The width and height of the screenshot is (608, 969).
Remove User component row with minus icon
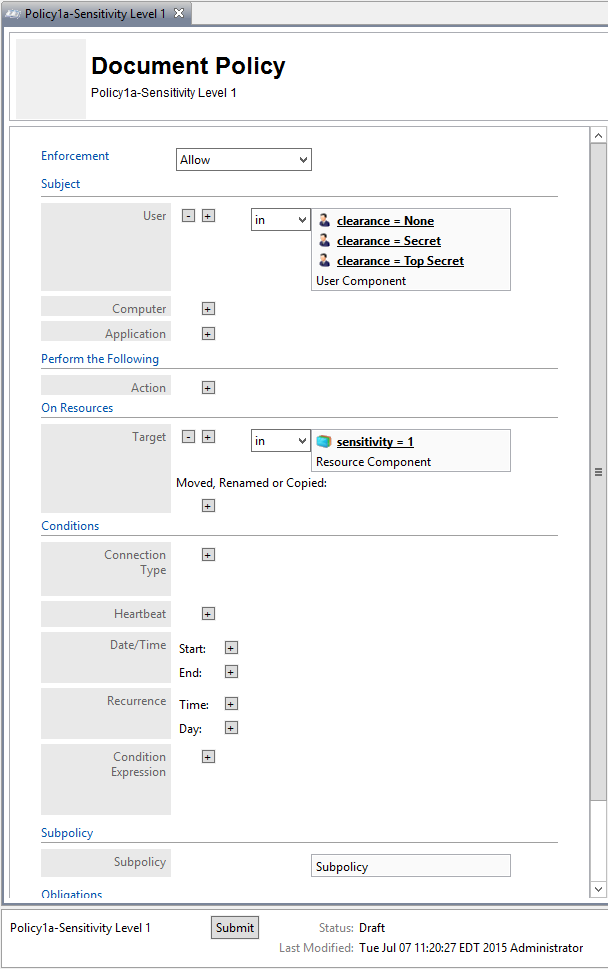pyautogui.click(x=188, y=216)
